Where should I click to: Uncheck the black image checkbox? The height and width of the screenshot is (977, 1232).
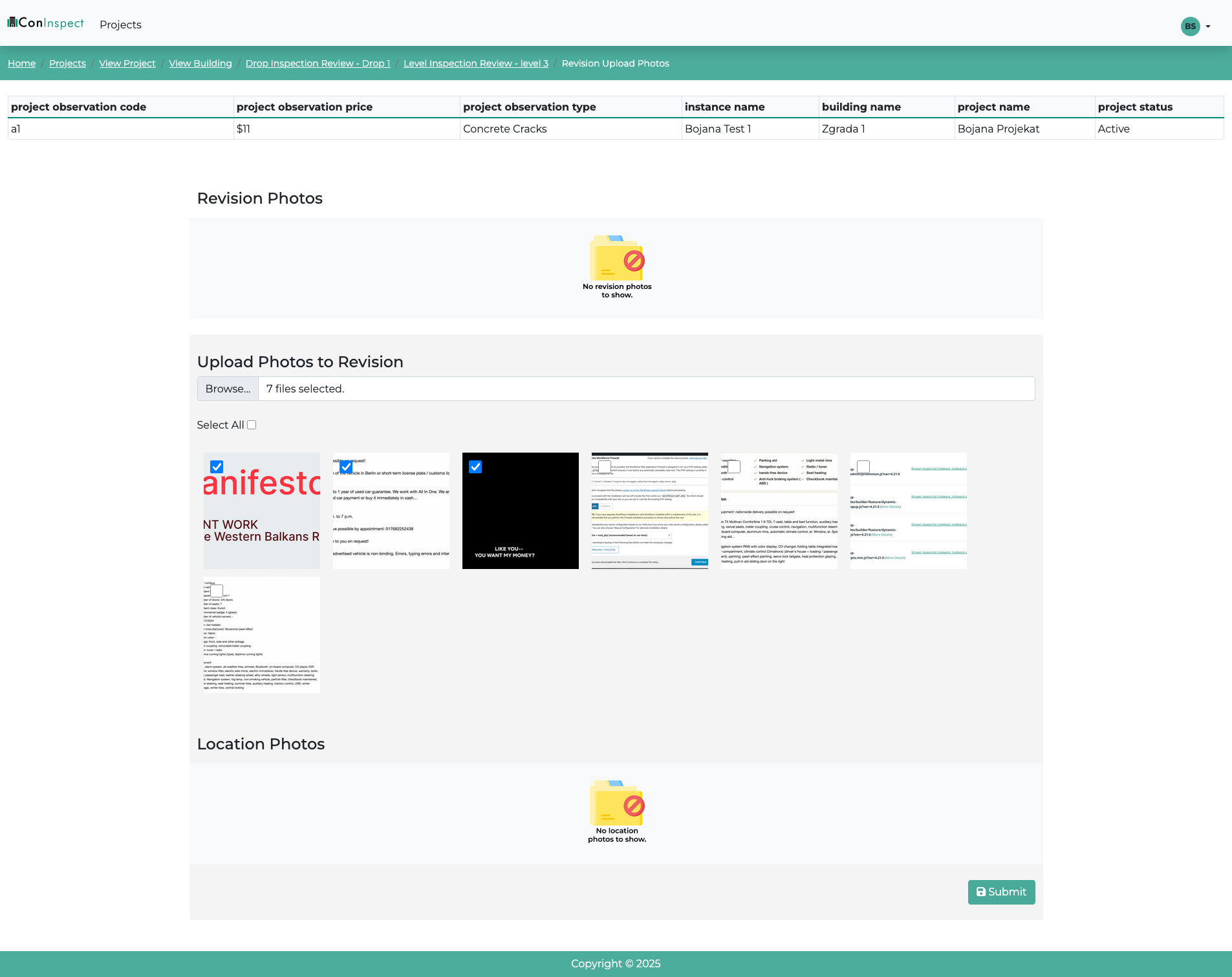tap(475, 467)
